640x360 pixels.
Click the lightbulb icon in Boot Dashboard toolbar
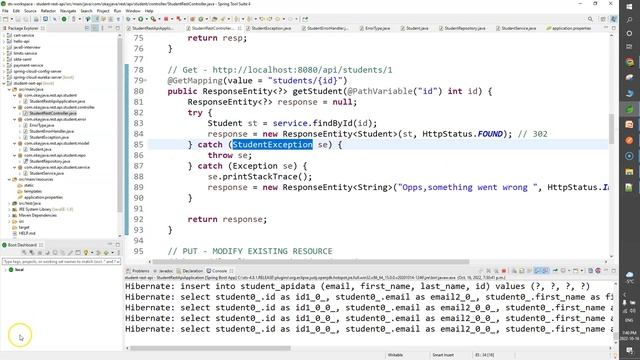(x=86, y=253)
